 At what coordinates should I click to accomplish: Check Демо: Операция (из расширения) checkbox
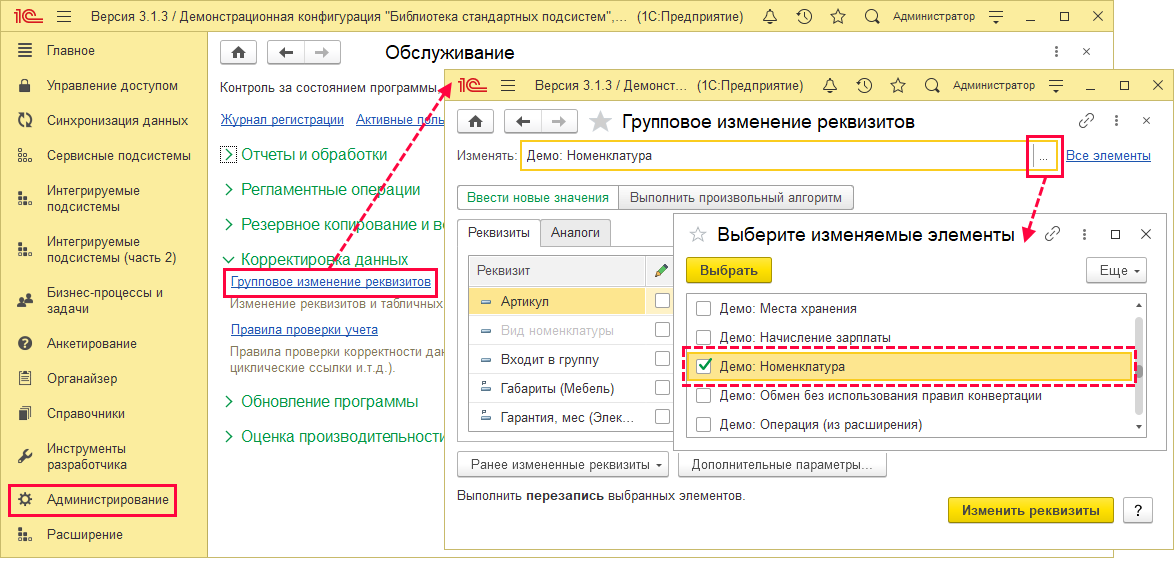(704, 425)
